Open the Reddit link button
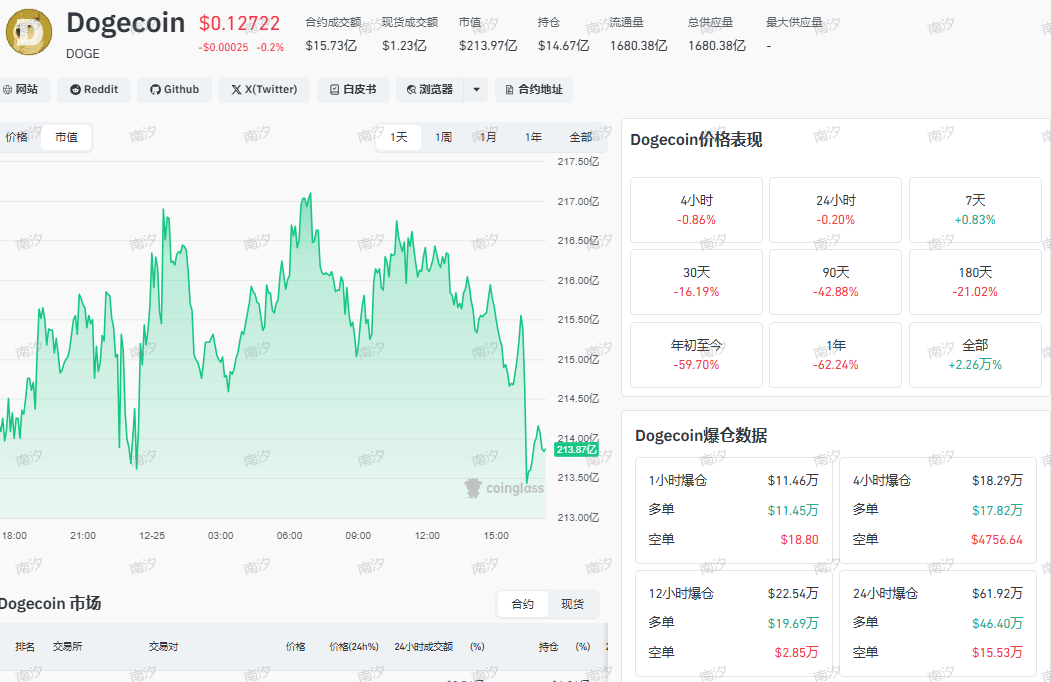This screenshot has width=1051, height=682. coord(94,89)
